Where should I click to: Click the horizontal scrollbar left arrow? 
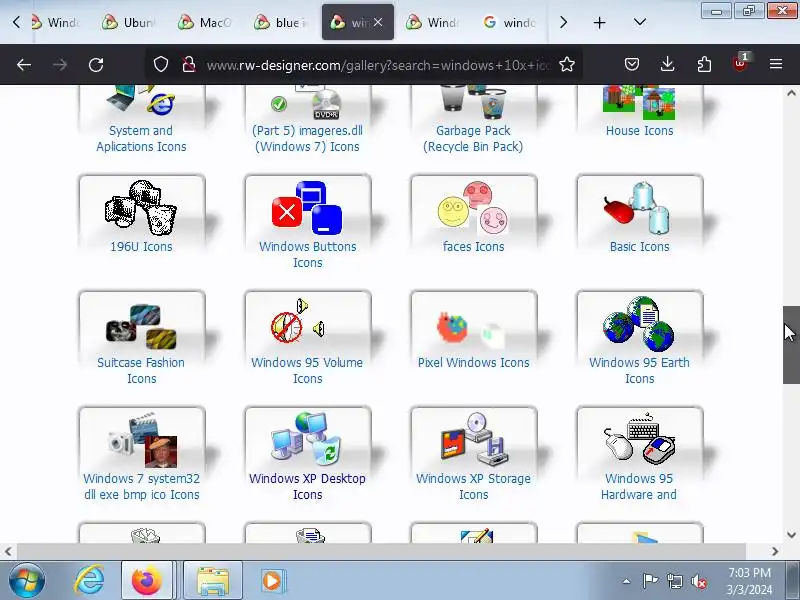pyautogui.click(x=8, y=551)
